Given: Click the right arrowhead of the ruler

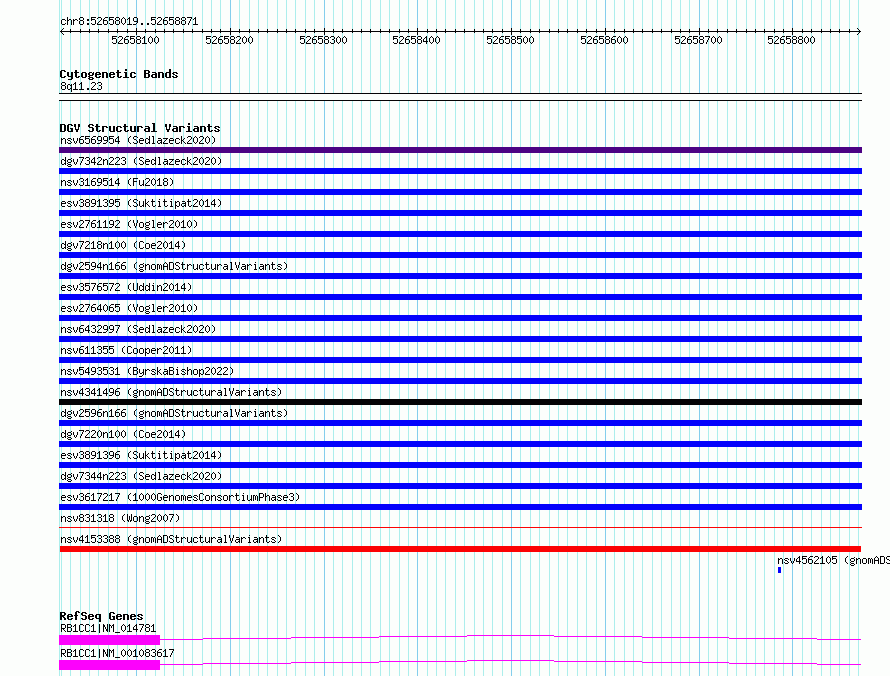Looking at the screenshot, I should tap(859, 32).
